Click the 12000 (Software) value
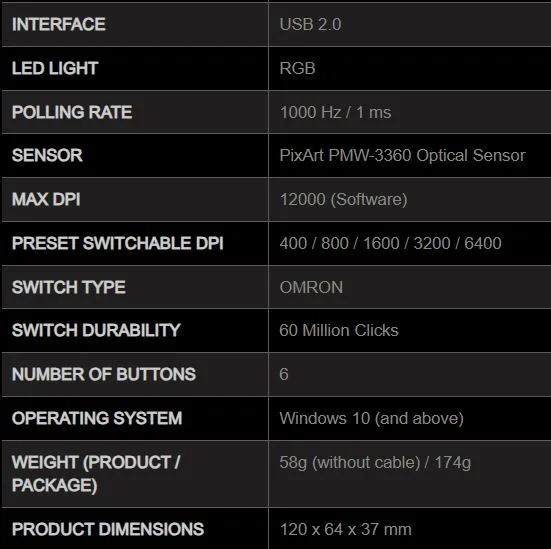Viewport: 551px width, 549px height. click(x=343, y=199)
